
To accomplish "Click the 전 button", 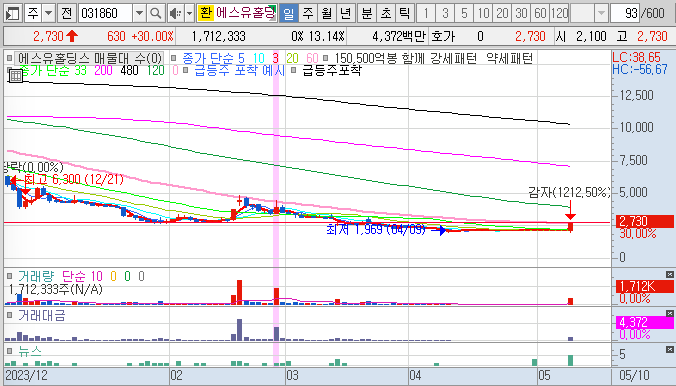I will click(x=66, y=13).
